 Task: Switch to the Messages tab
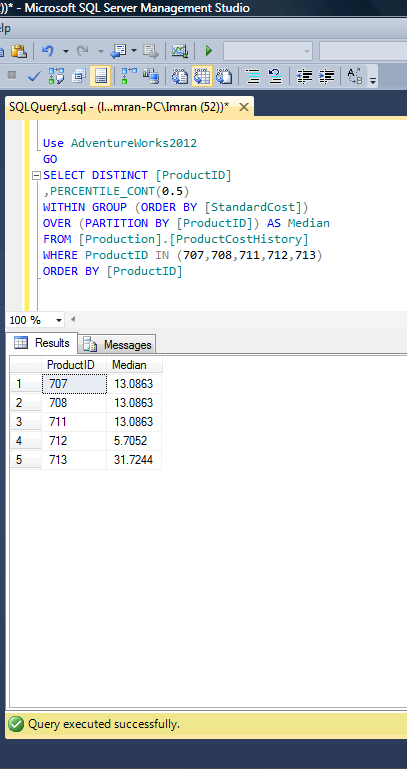[117, 344]
